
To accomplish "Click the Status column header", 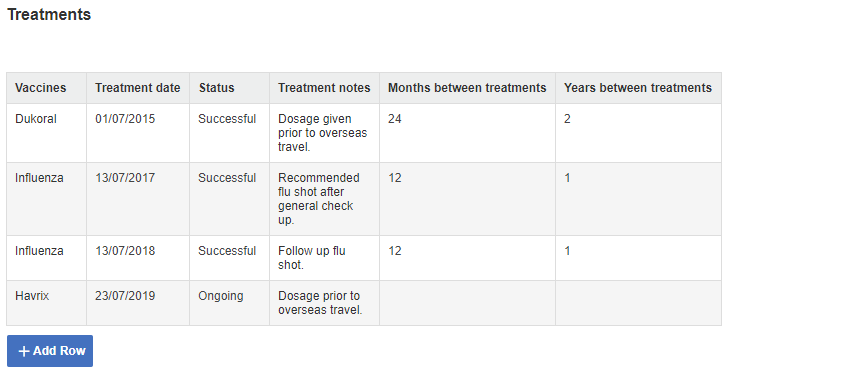I will (x=229, y=88).
